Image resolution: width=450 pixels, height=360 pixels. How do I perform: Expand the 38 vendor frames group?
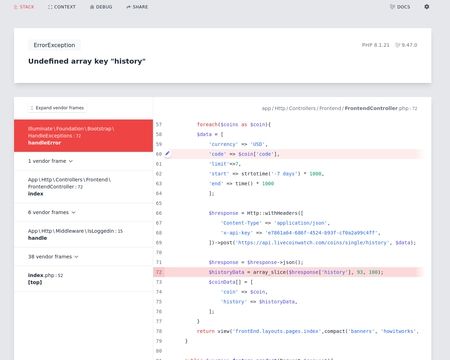pos(53,257)
